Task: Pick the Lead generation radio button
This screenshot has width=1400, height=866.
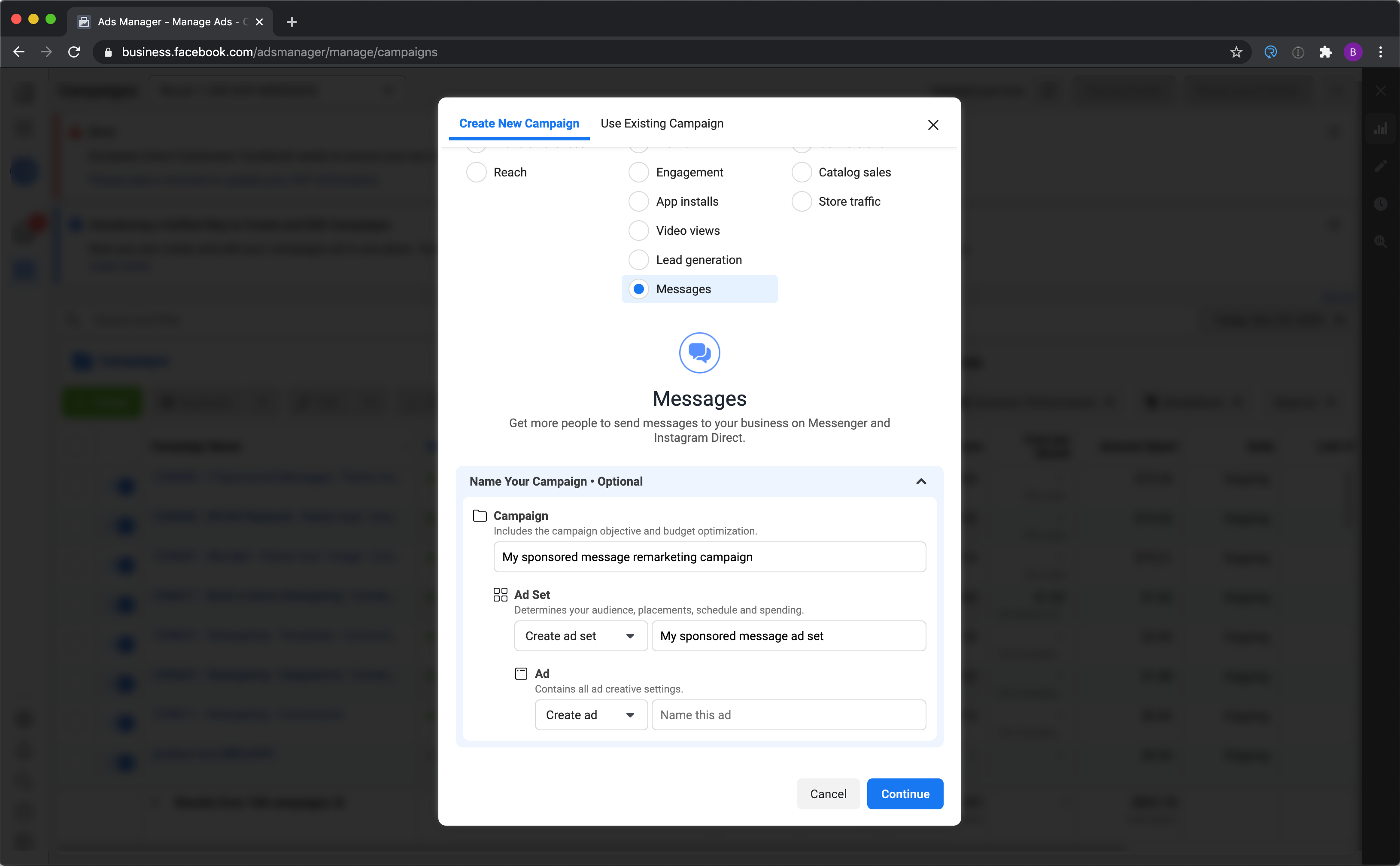Action: pos(638,260)
